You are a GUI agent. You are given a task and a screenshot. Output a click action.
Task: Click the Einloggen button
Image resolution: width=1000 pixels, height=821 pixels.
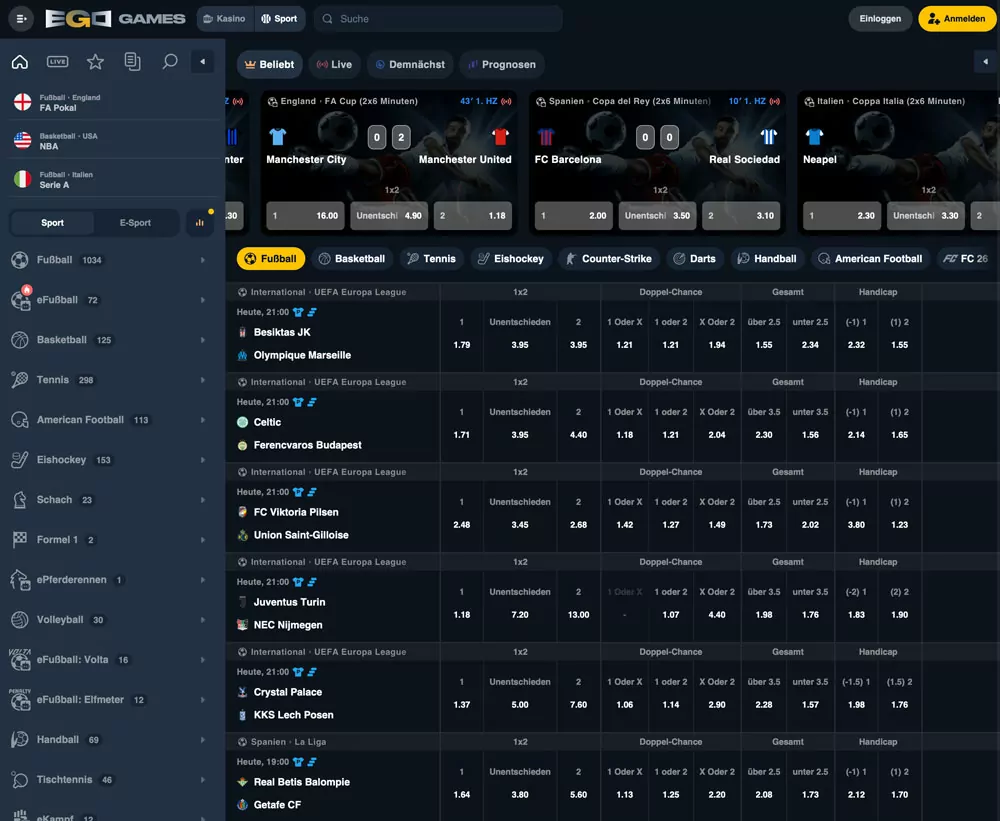(x=880, y=18)
